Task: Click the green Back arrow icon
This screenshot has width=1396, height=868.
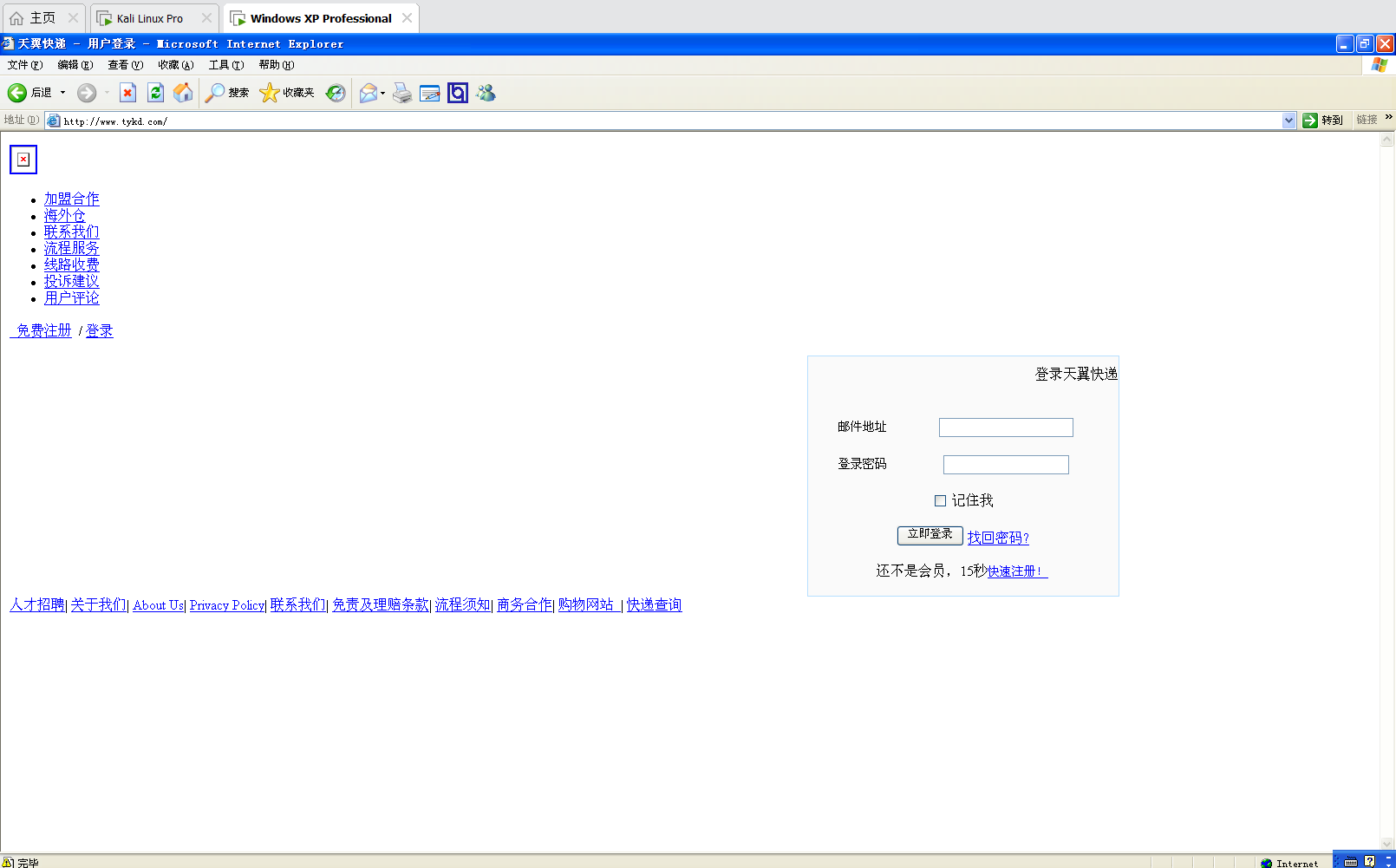Action: click(16, 93)
